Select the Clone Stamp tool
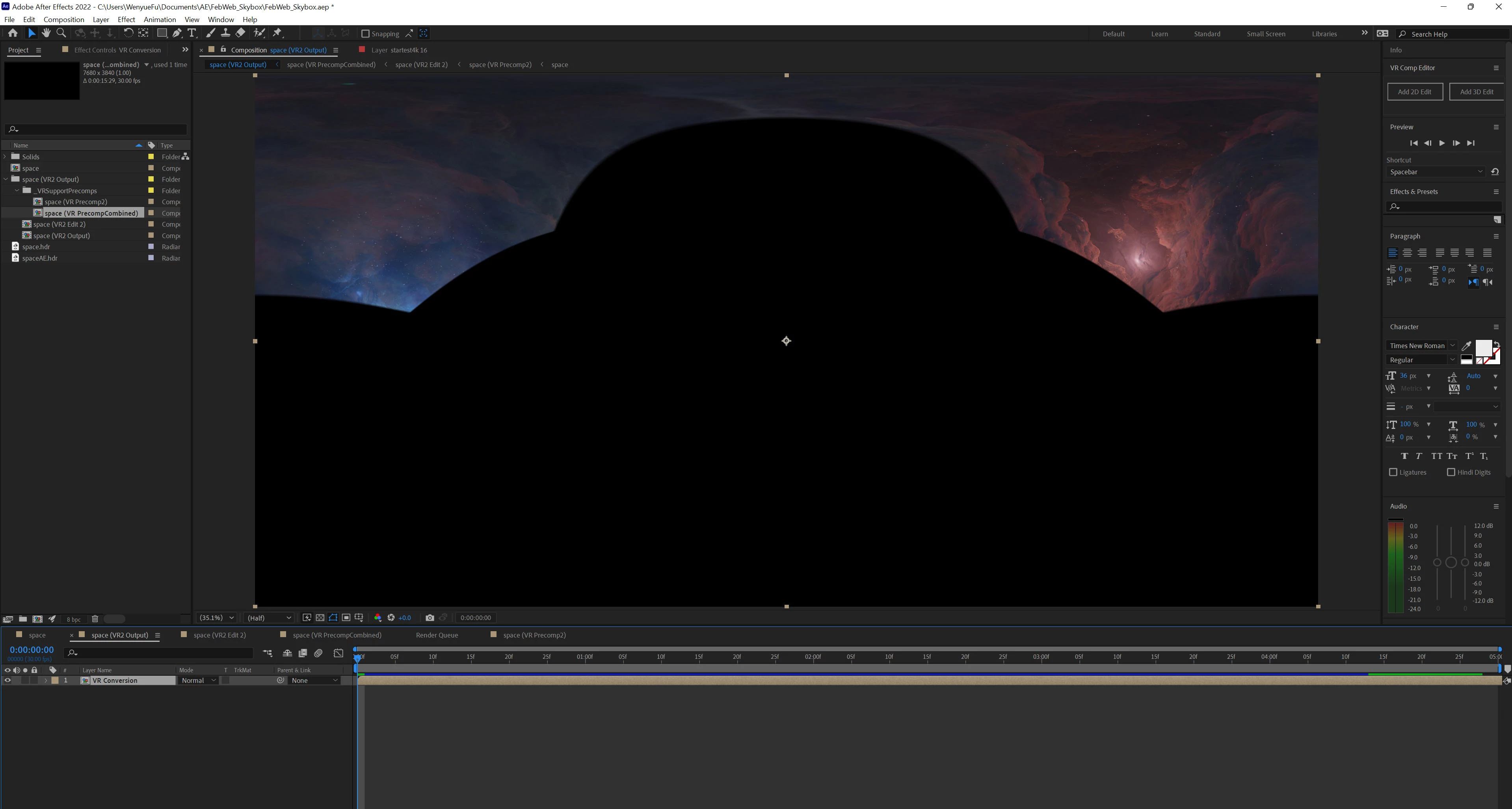 pyautogui.click(x=225, y=34)
